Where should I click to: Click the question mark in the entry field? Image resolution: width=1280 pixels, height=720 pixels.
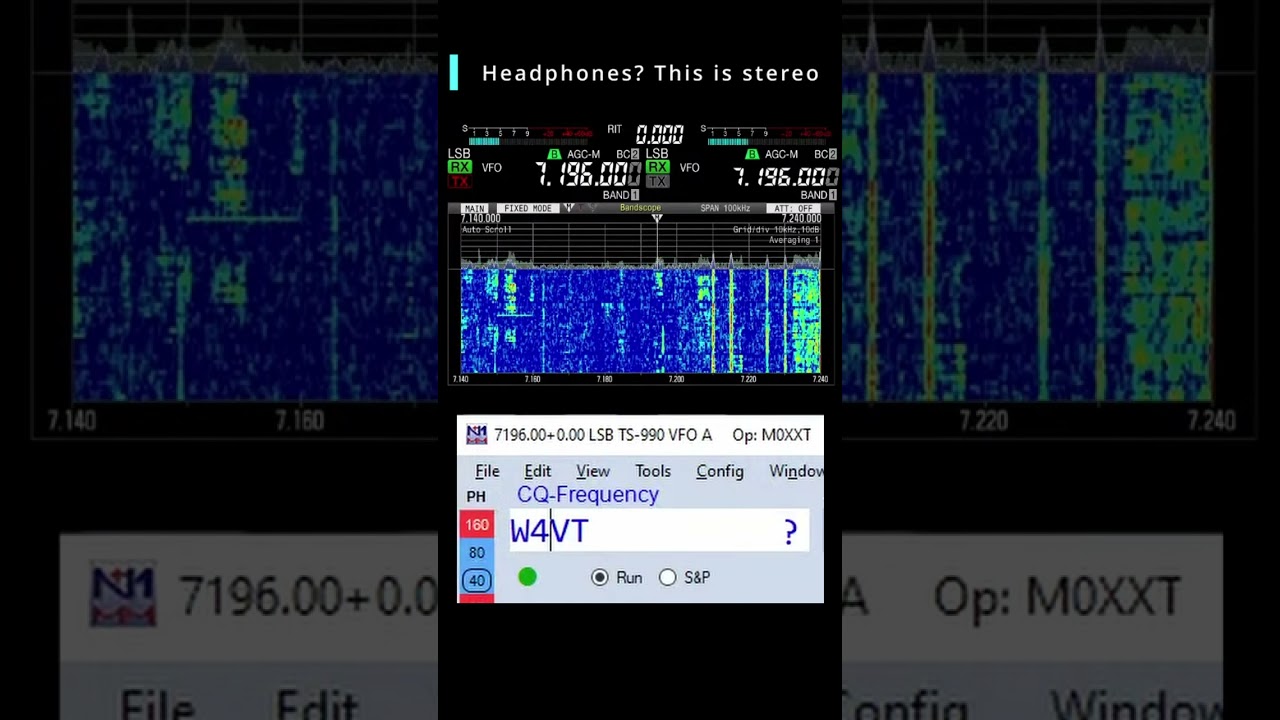pyautogui.click(x=790, y=532)
